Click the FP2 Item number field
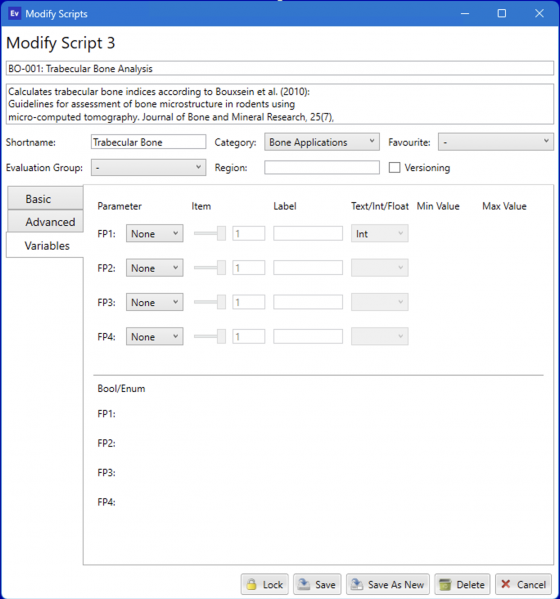Screen dimensions: 560x599 [249, 268]
